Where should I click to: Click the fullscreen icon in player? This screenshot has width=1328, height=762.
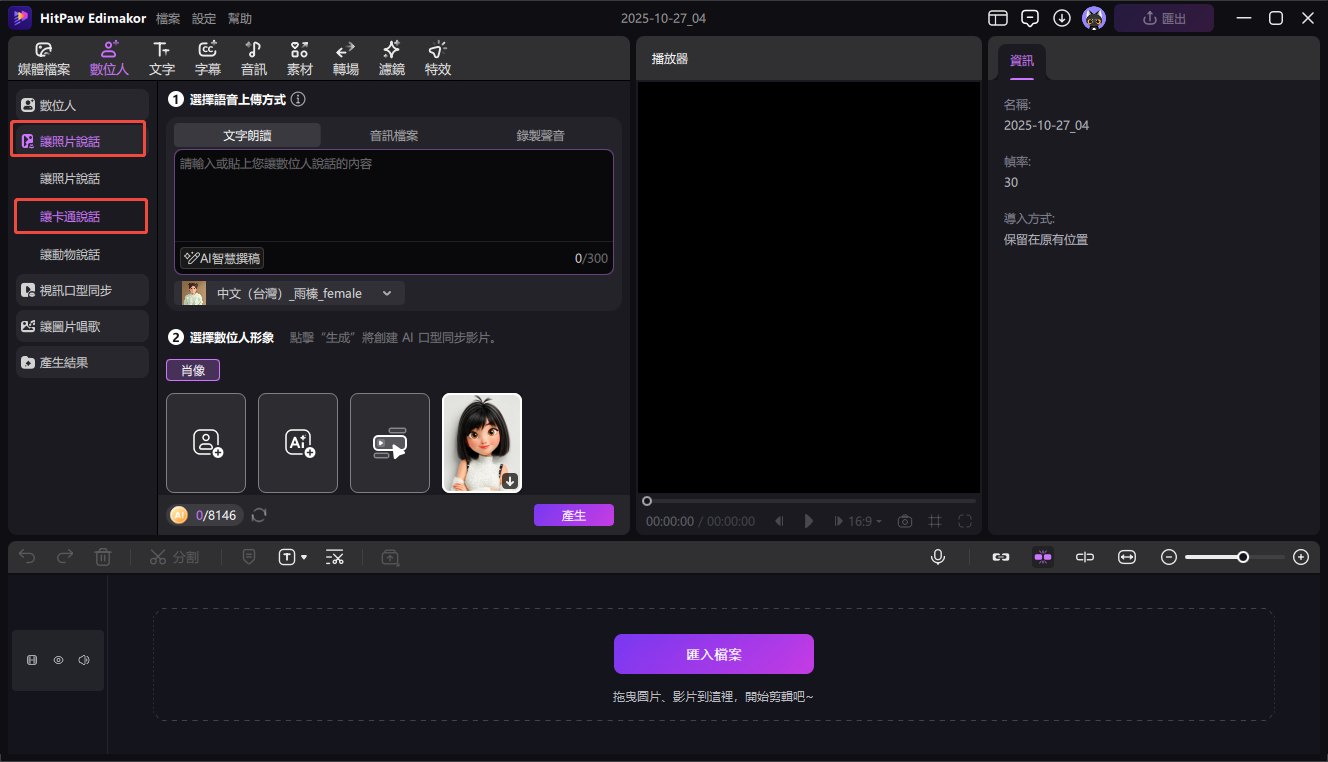(x=965, y=521)
